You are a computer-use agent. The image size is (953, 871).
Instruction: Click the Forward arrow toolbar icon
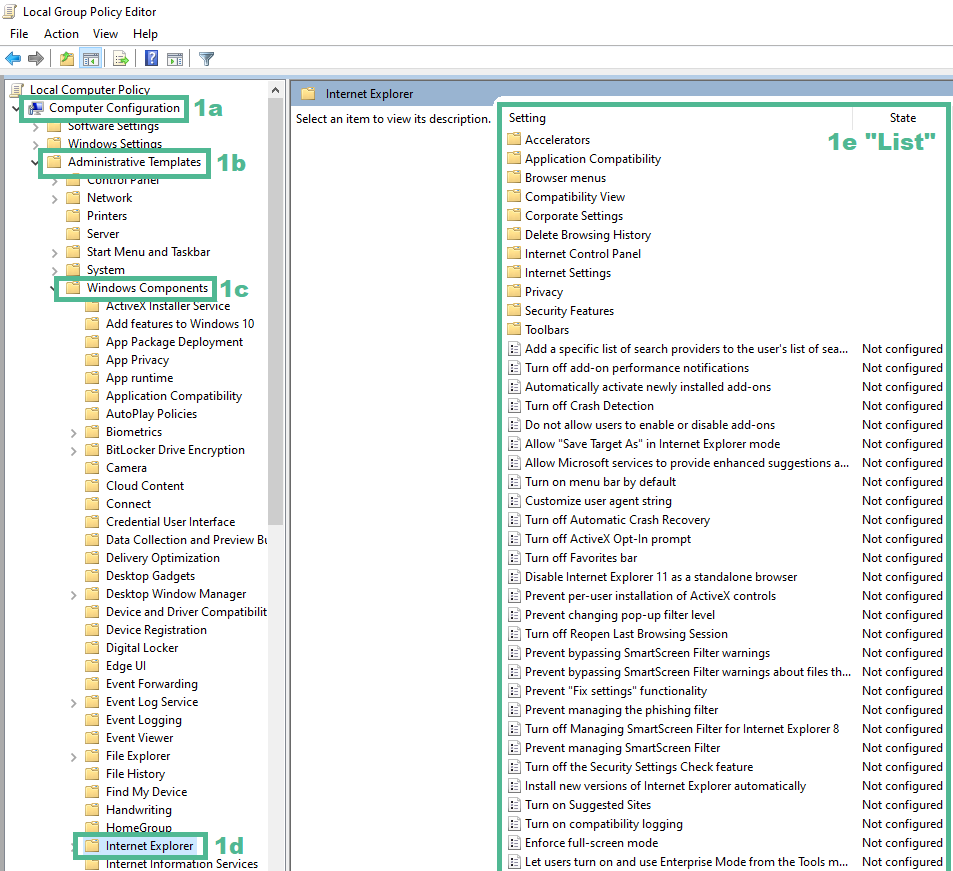[36, 59]
